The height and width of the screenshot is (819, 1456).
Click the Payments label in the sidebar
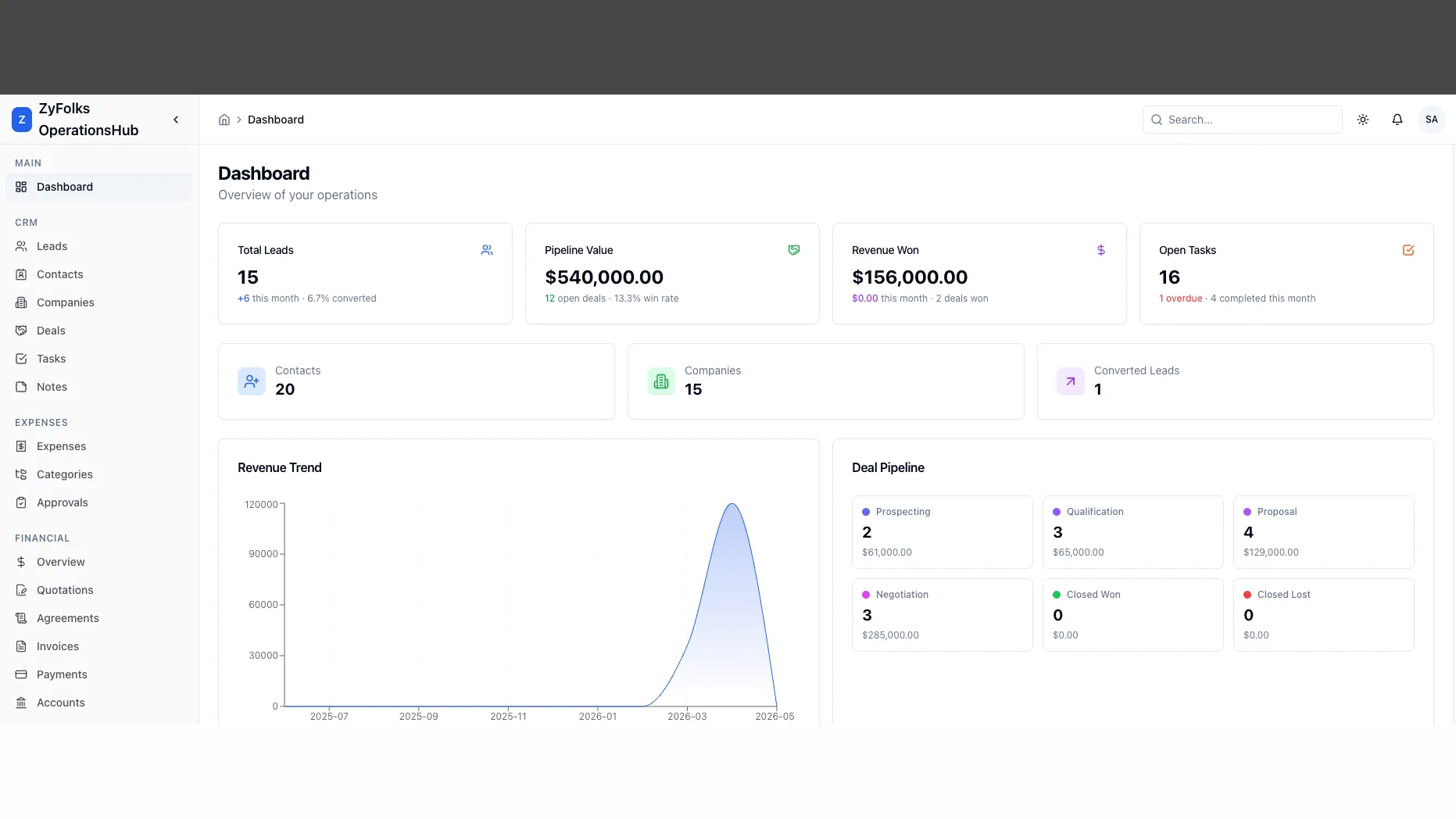point(62,674)
